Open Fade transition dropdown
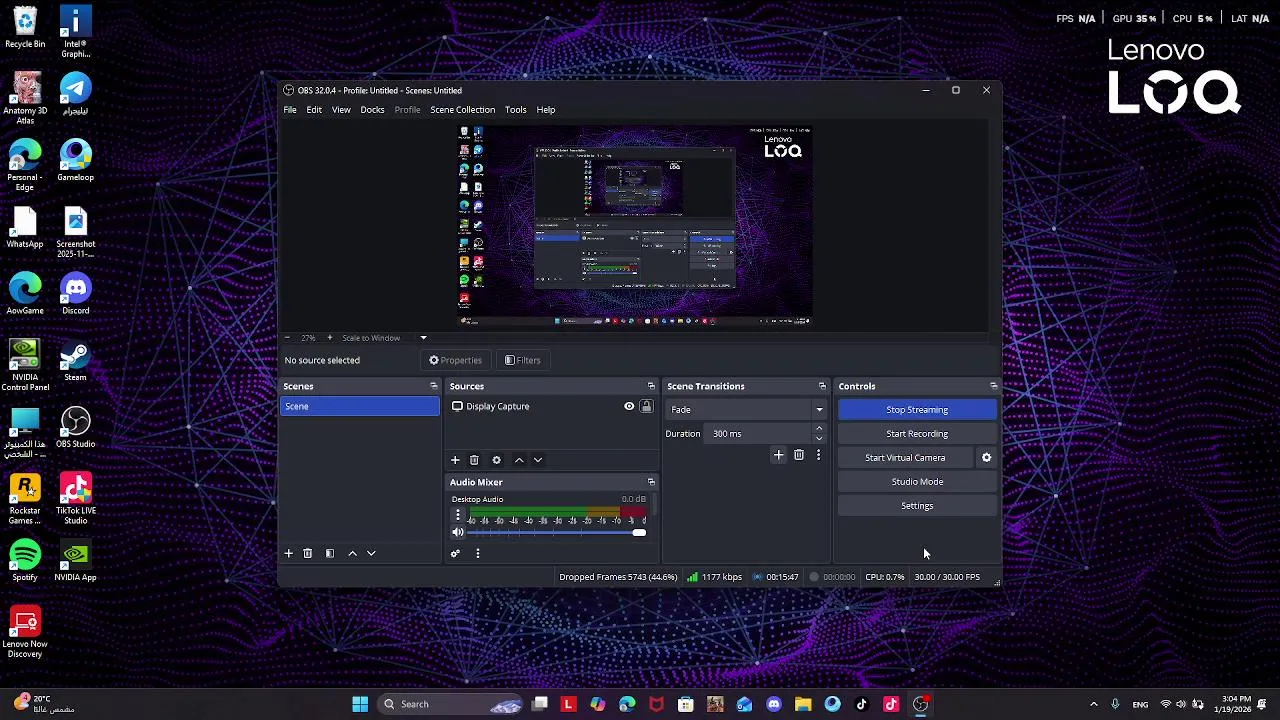The image size is (1280, 720). pyautogui.click(x=745, y=410)
